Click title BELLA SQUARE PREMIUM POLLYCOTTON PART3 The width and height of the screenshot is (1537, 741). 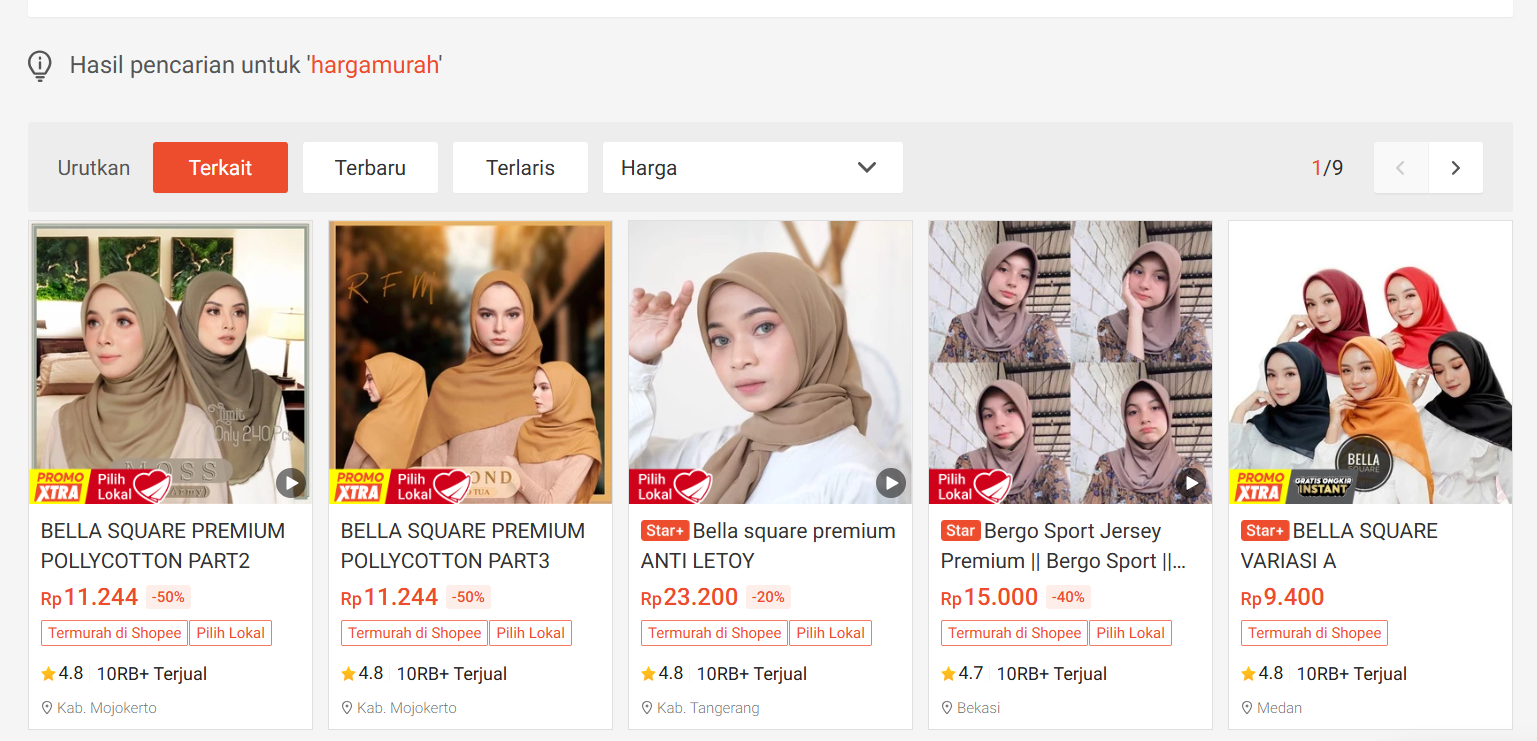[463, 546]
